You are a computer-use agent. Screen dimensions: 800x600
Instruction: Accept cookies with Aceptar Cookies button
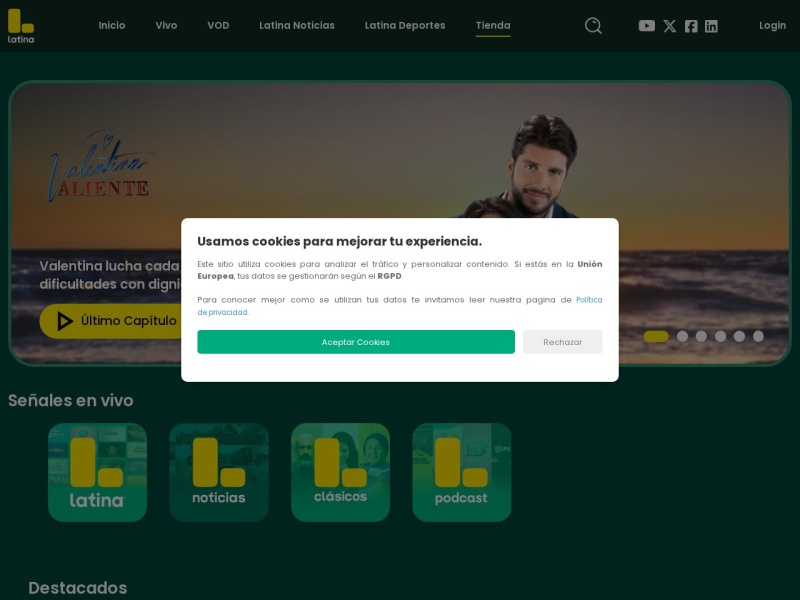coord(356,342)
